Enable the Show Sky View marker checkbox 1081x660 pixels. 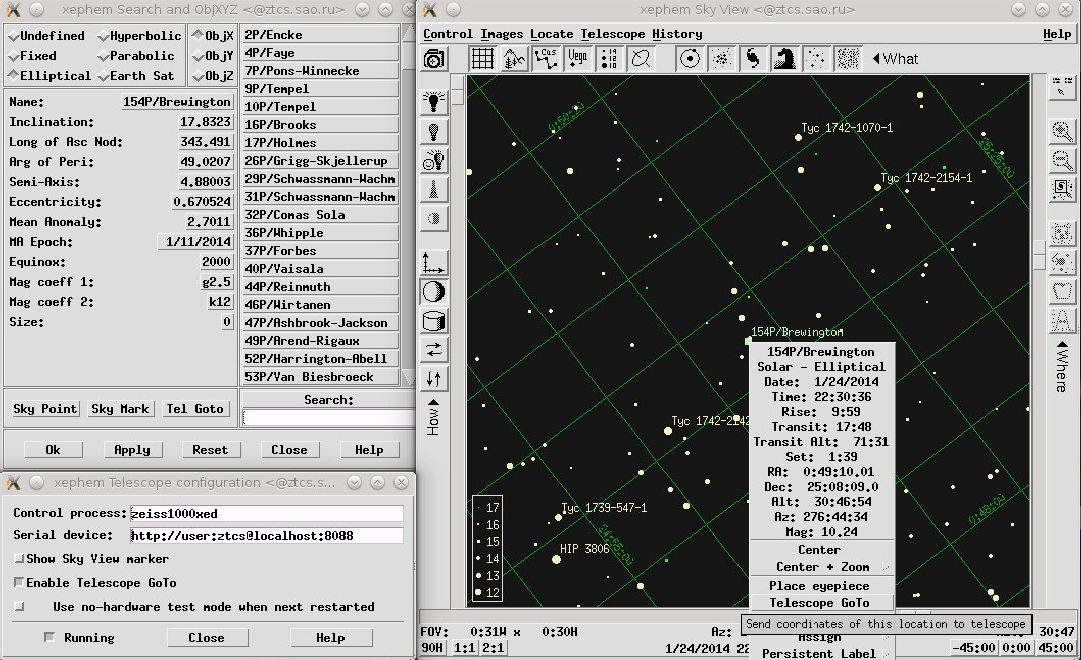click(x=19, y=559)
